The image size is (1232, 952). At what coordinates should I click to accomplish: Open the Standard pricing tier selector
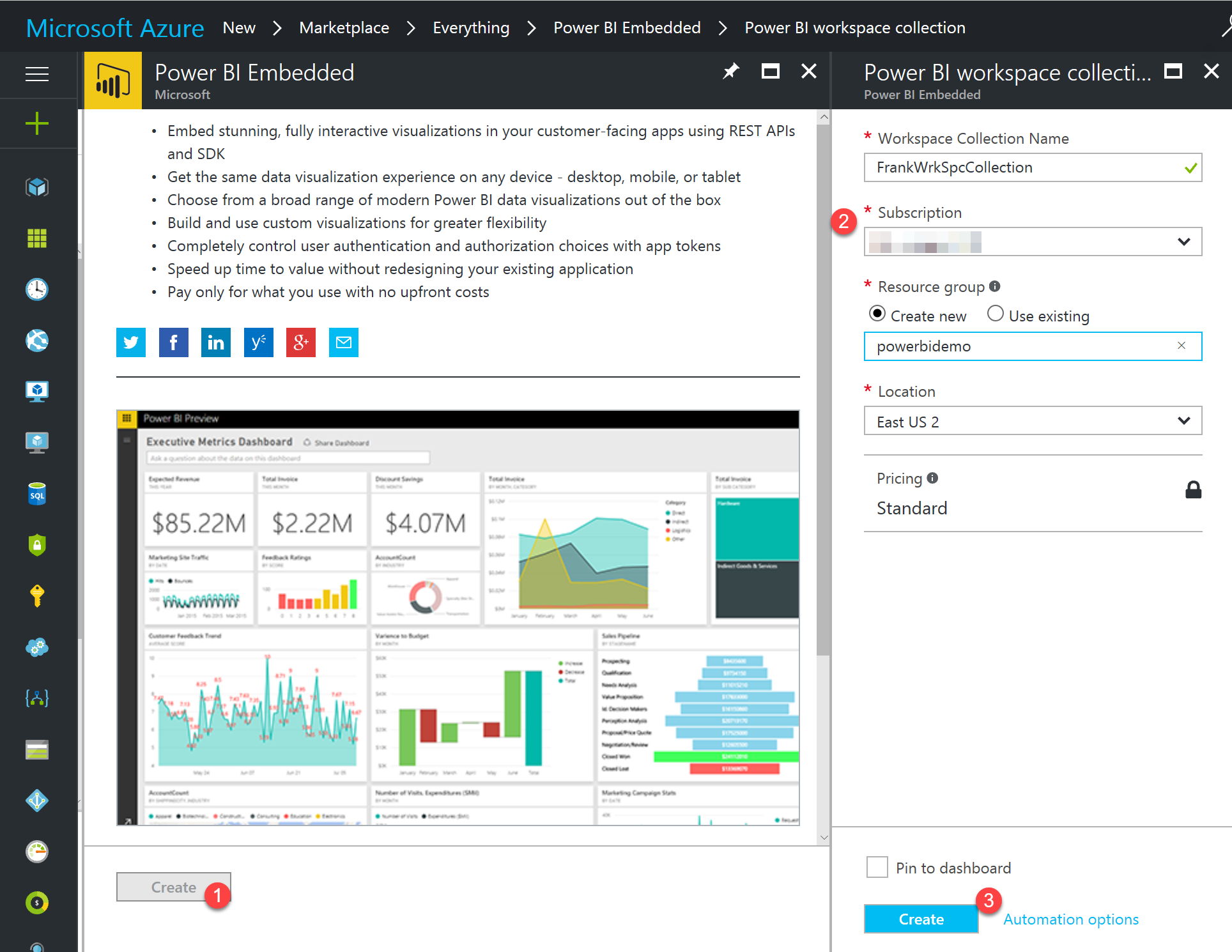point(1033,493)
